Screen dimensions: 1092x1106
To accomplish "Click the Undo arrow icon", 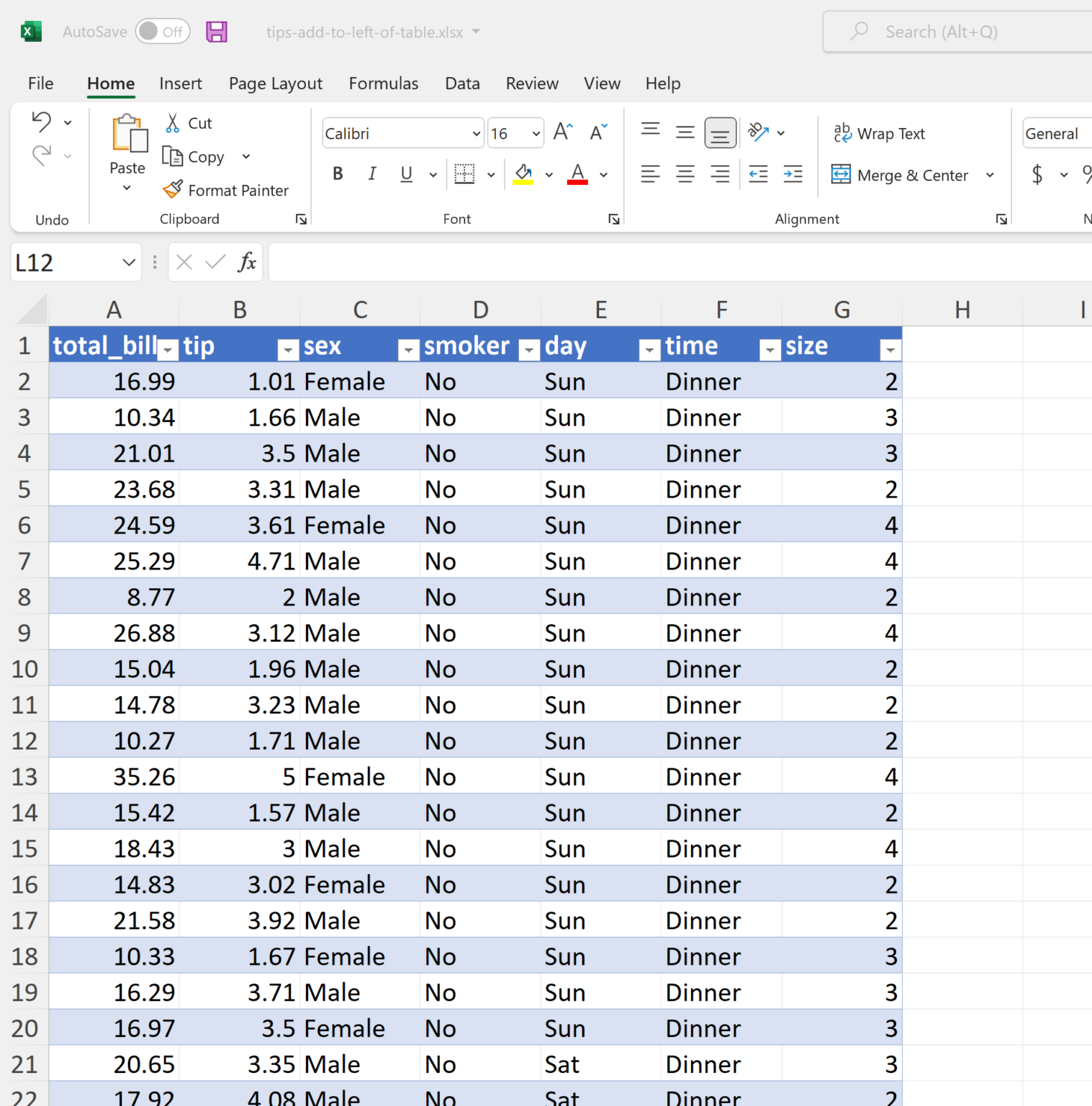I will 42,122.
